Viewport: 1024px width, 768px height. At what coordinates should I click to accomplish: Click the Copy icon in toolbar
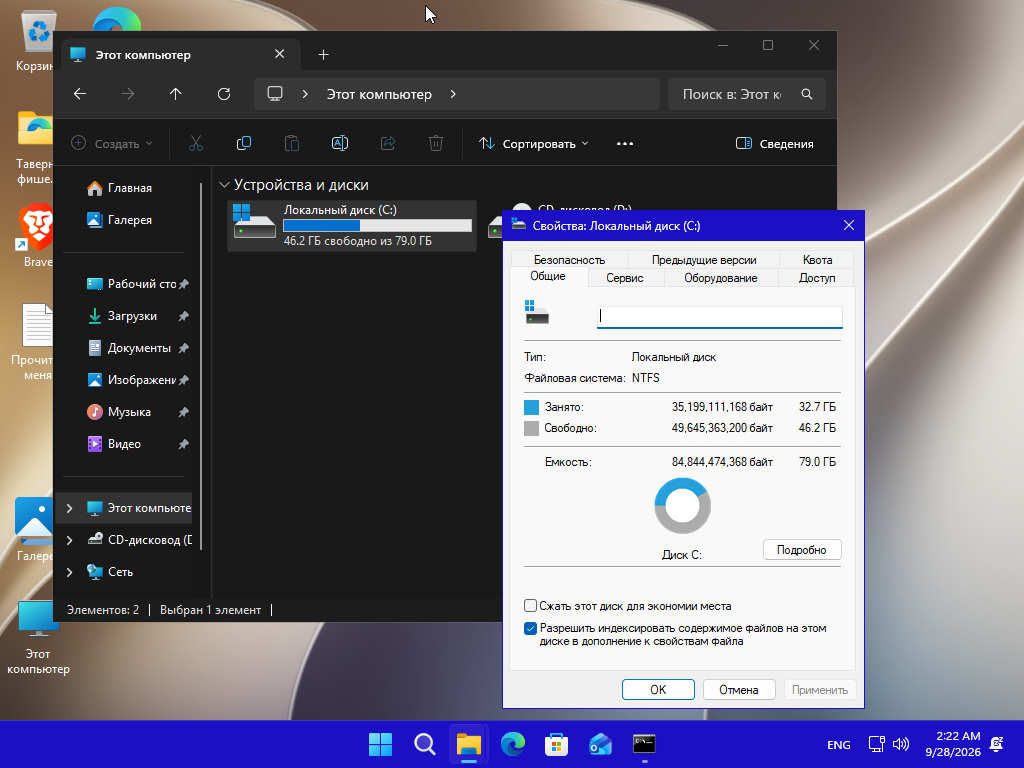pyautogui.click(x=244, y=143)
